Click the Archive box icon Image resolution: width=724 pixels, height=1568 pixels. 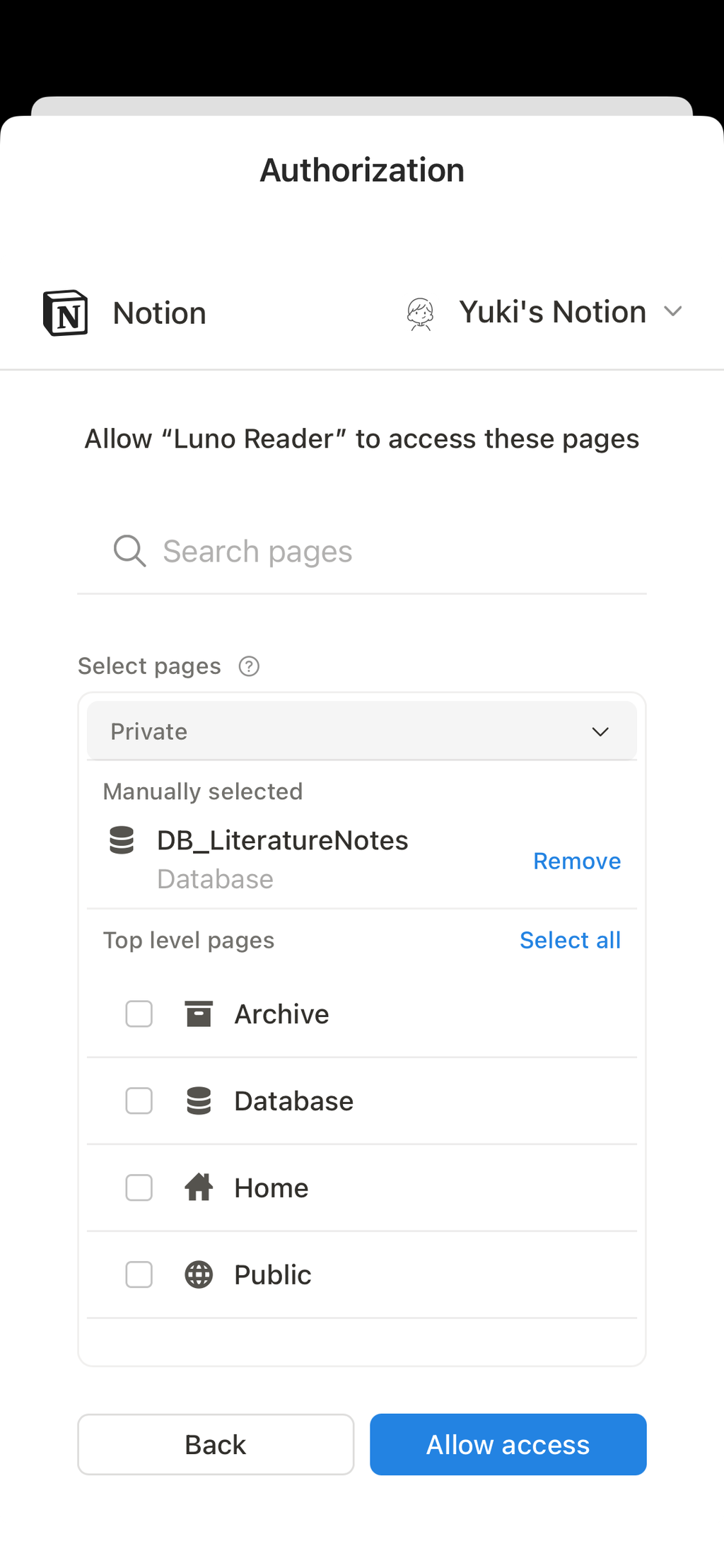point(199,1014)
